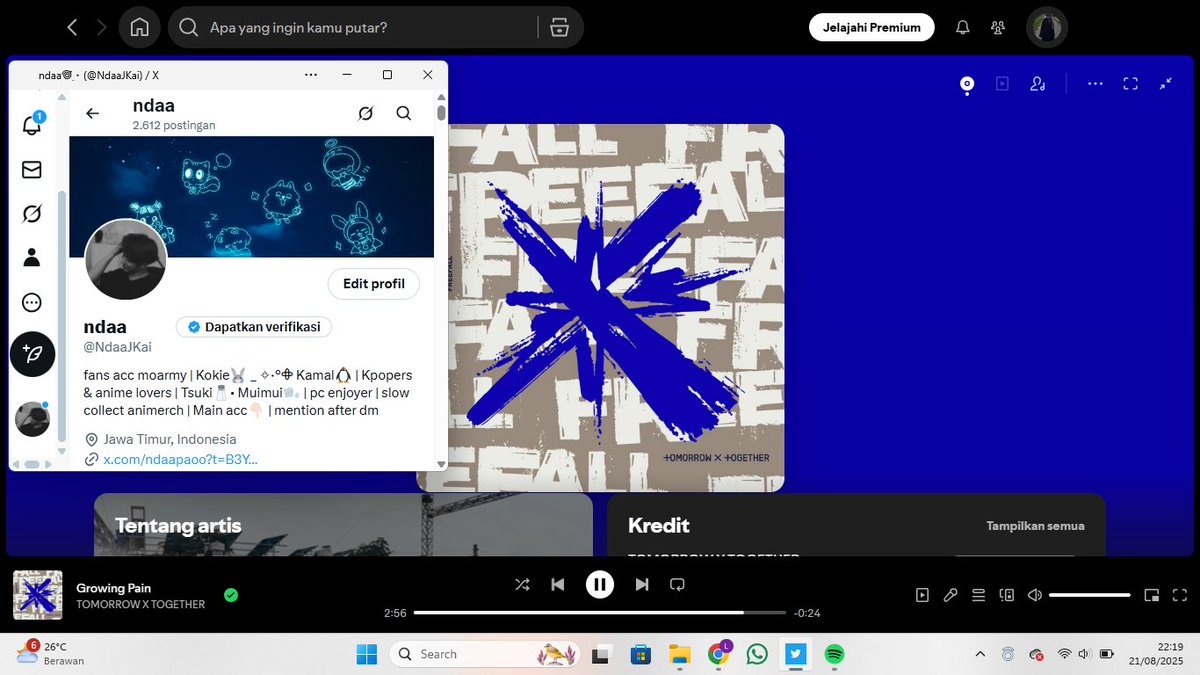The width and height of the screenshot is (1200, 675).
Task: Pause the current song
Action: pyautogui.click(x=600, y=585)
